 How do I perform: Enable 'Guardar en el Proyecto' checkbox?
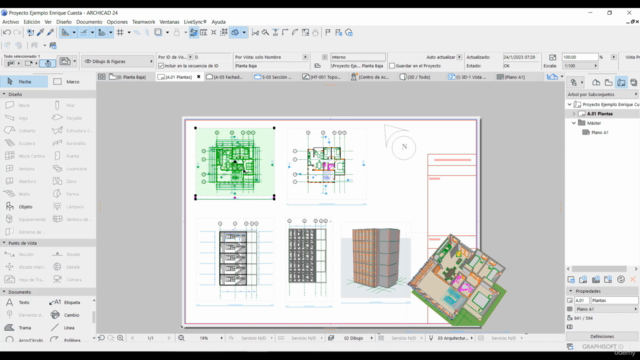pyautogui.click(x=392, y=66)
